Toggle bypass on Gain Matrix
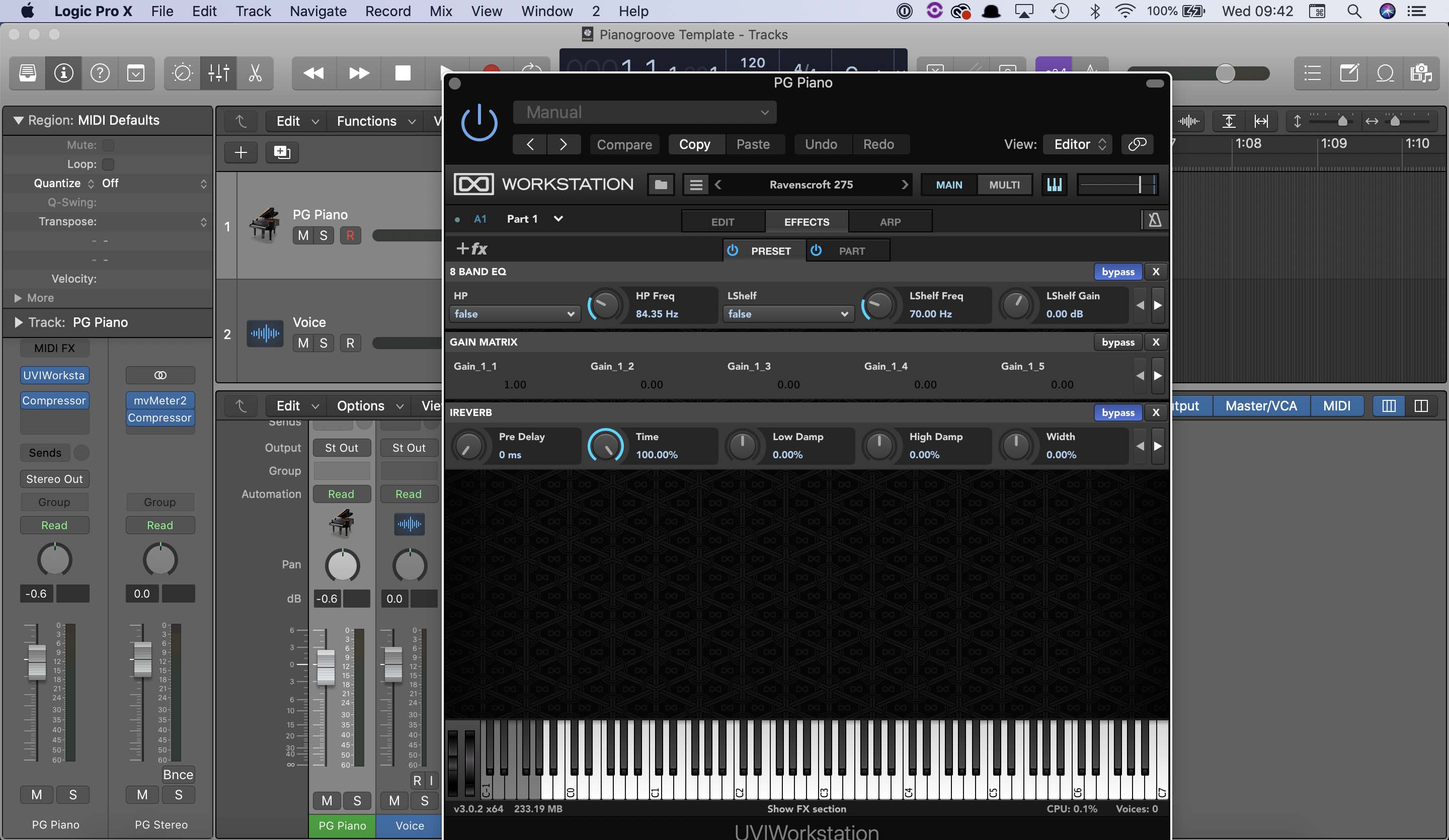The image size is (1449, 840). 1118,342
